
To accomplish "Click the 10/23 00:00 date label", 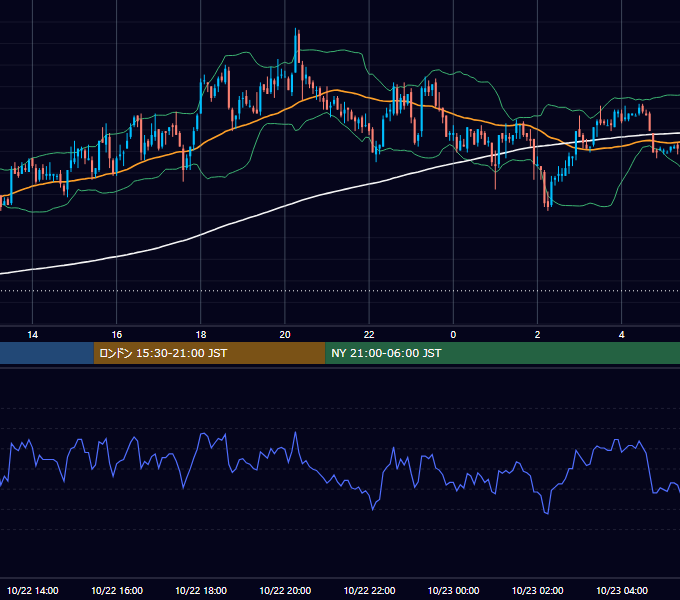I will coord(453,590).
